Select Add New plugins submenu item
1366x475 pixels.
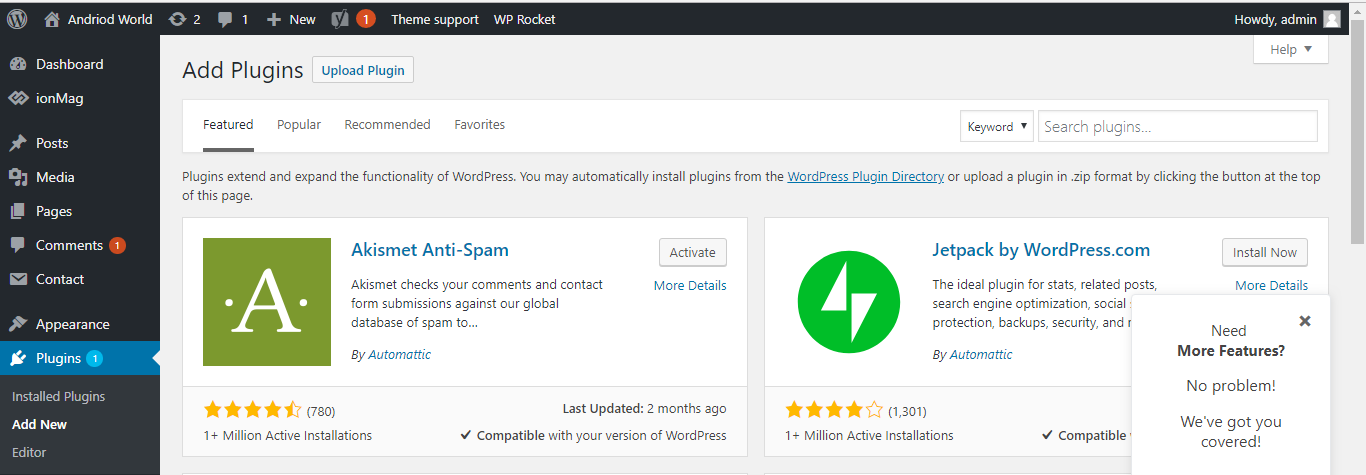[x=39, y=424]
